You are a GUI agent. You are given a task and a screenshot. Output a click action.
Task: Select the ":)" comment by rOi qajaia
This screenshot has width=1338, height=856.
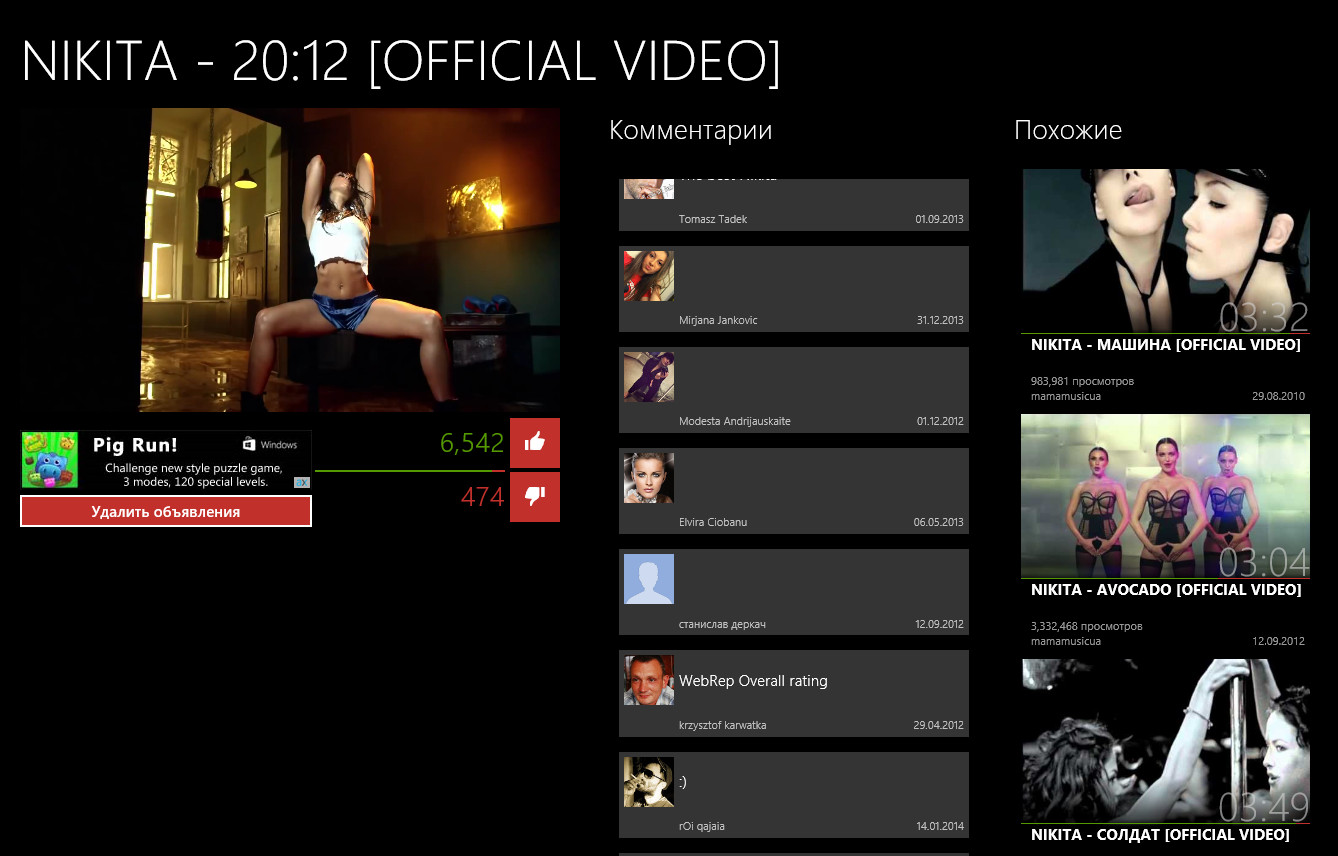tap(794, 795)
